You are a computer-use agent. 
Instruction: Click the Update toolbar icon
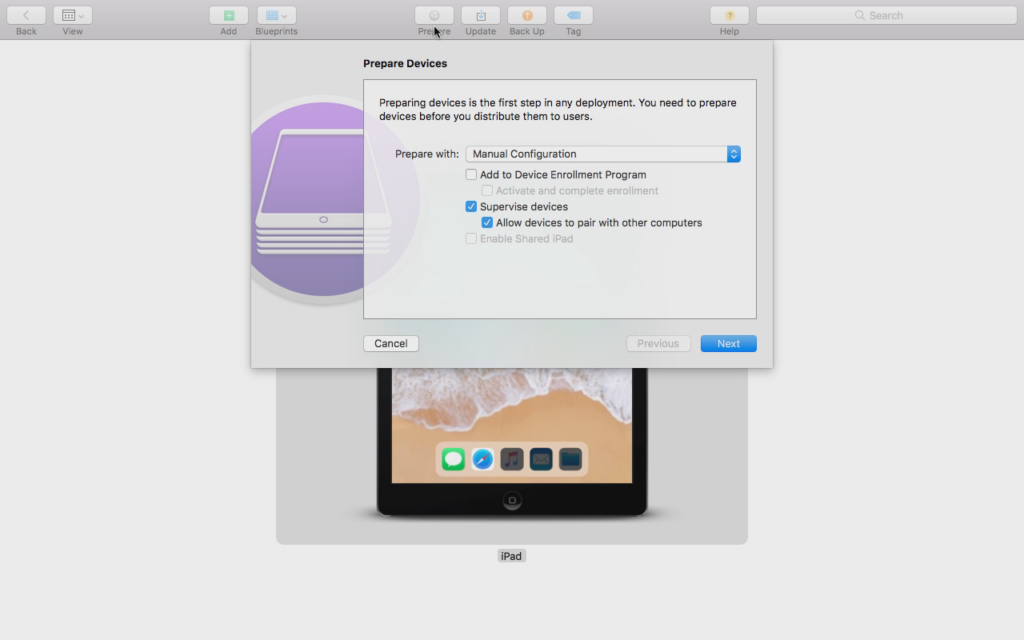pos(480,16)
